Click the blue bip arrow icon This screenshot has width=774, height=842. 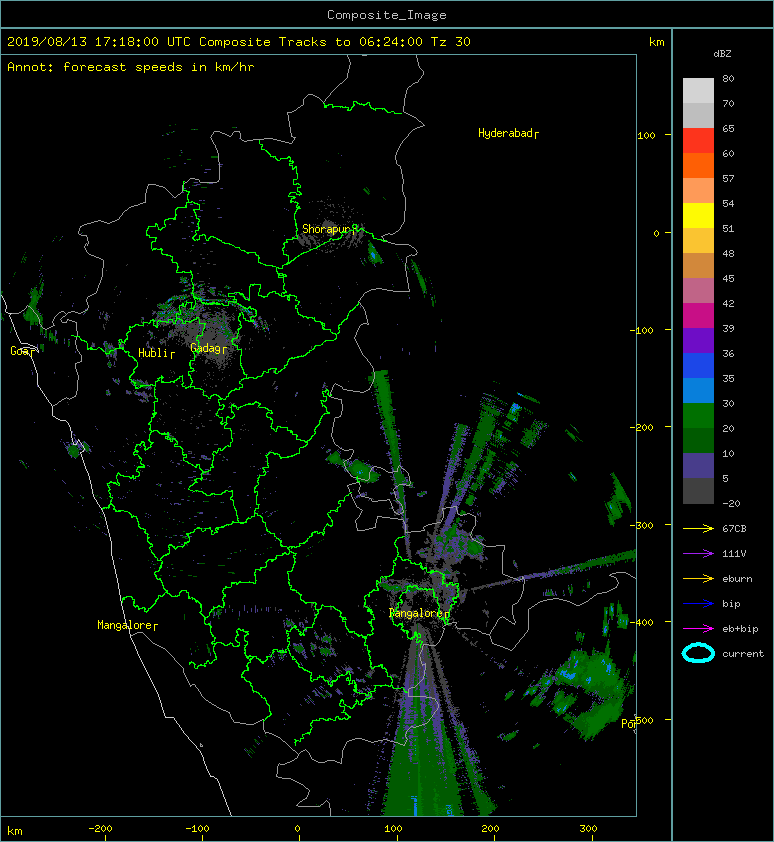tap(698, 604)
